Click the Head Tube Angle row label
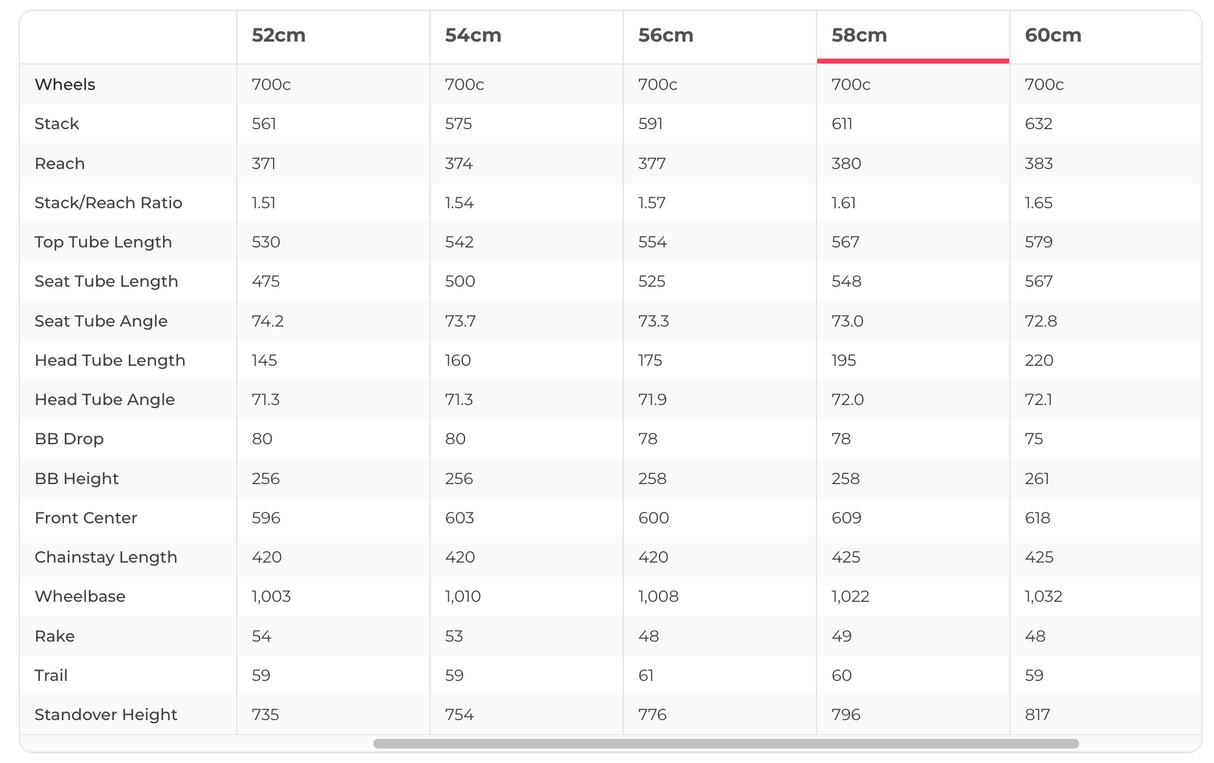Image resolution: width=1214 pixels, height=763 pixels. click(105, 400)
